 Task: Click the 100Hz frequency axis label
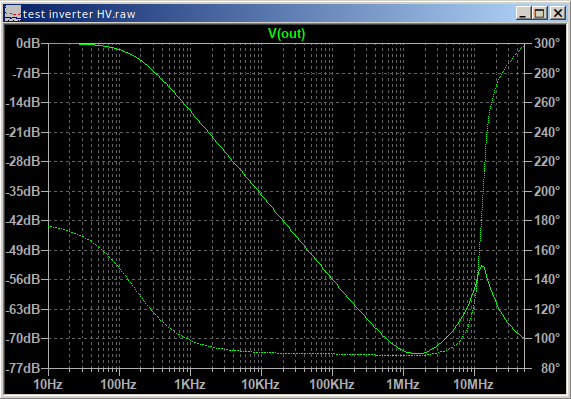tap(119, 384)
